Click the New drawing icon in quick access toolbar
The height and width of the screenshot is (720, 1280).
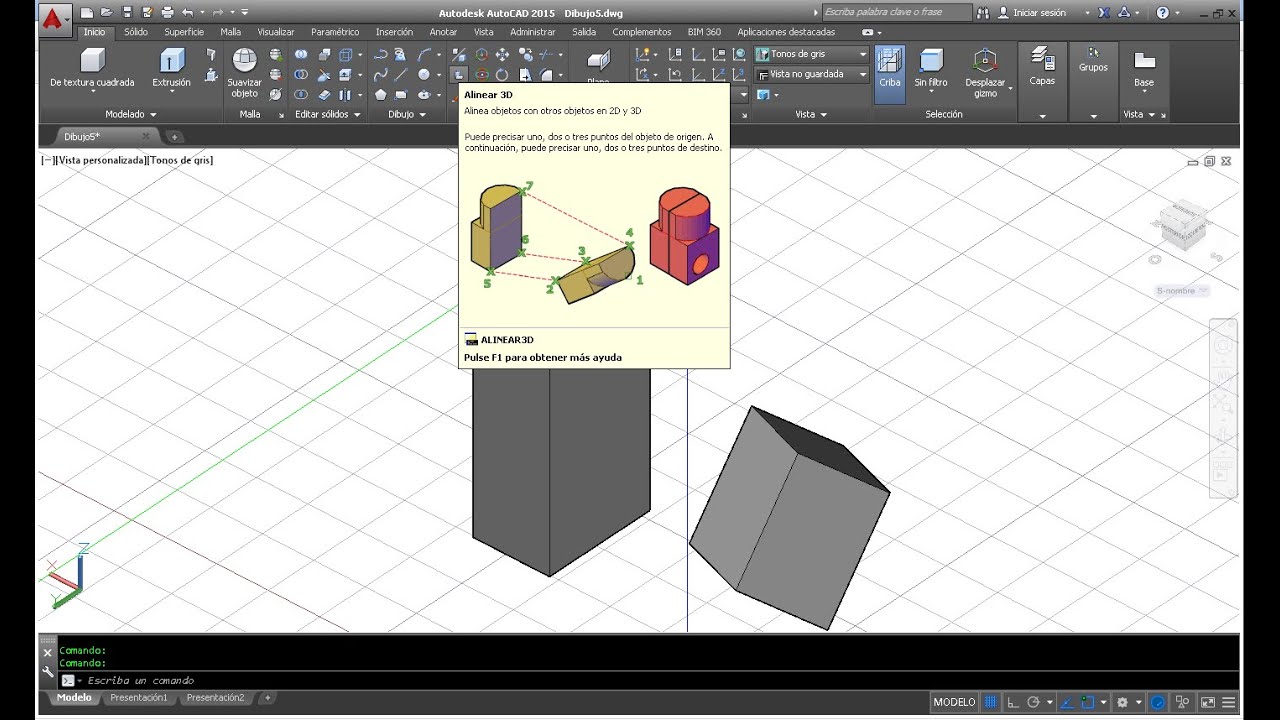pyautogui.click(x=87, y=13)
